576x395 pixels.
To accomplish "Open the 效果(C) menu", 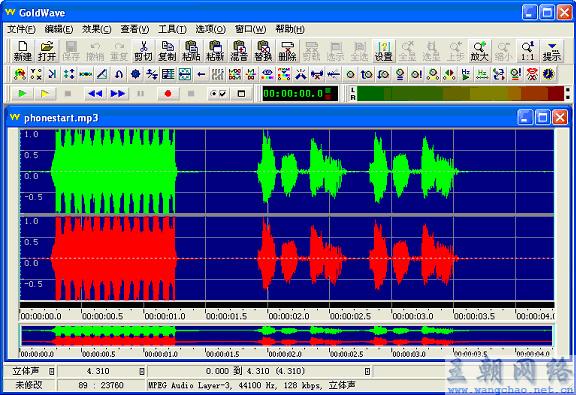I will (x=97, y=29).
